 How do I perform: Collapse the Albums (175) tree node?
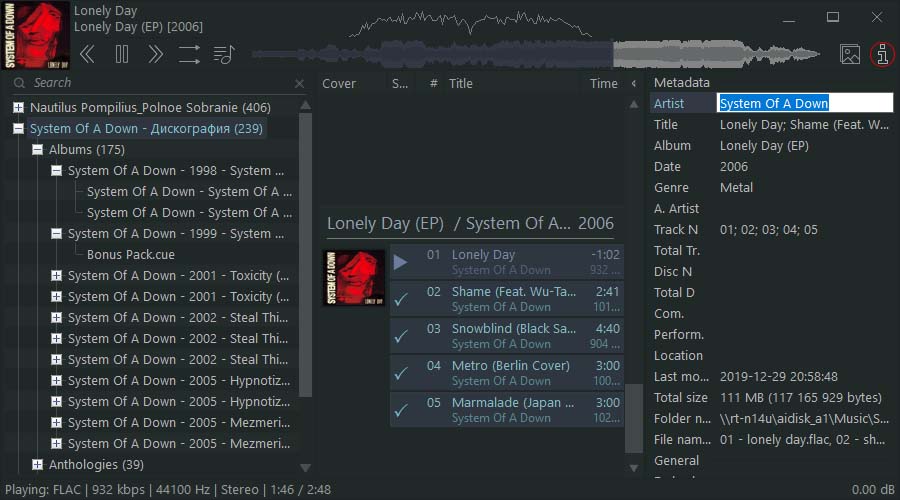(37, 149)
